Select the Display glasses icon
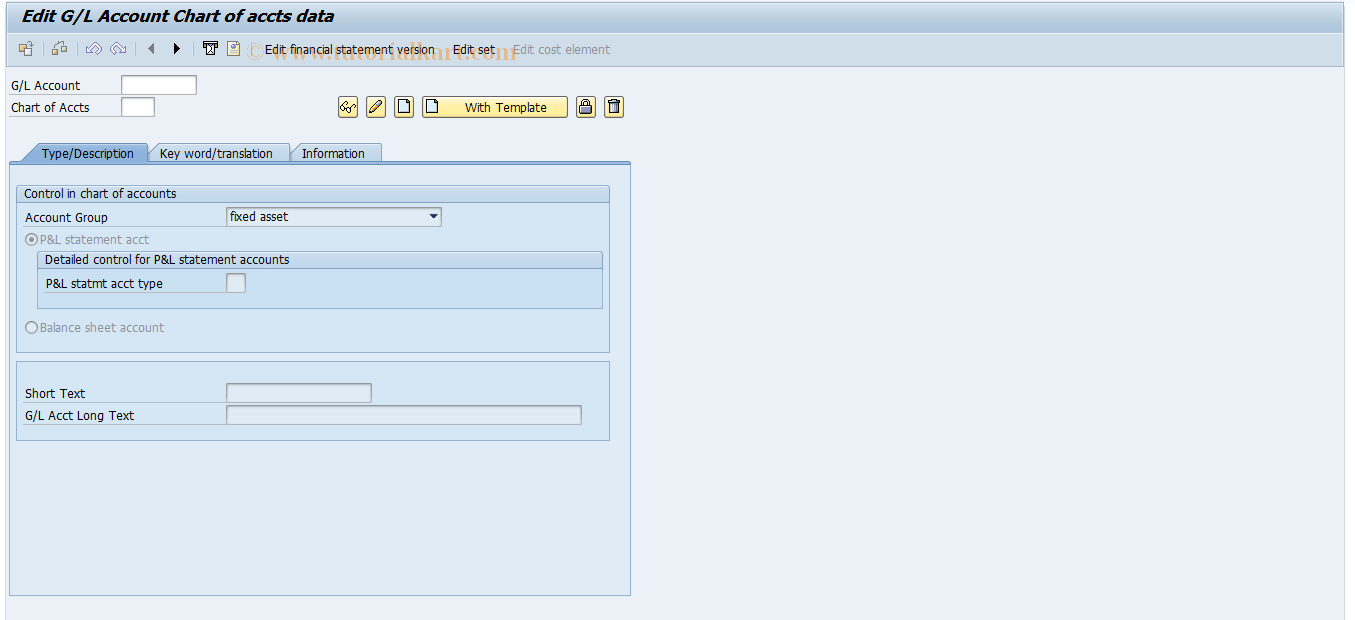The width and height of the screenshot is (1355, 620). [347, 107]
